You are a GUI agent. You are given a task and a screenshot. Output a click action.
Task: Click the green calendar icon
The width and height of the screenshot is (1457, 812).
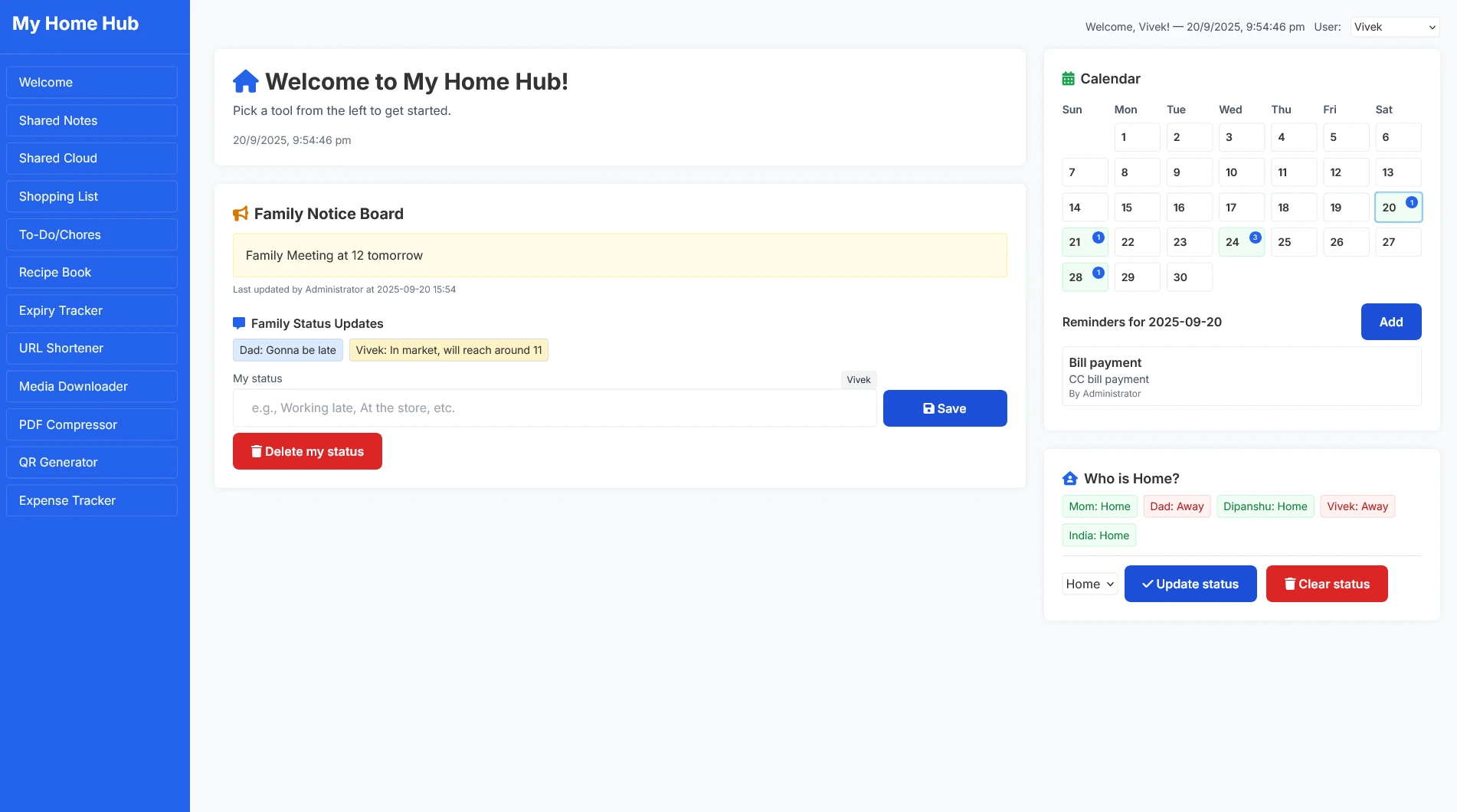click(1068, 79)
